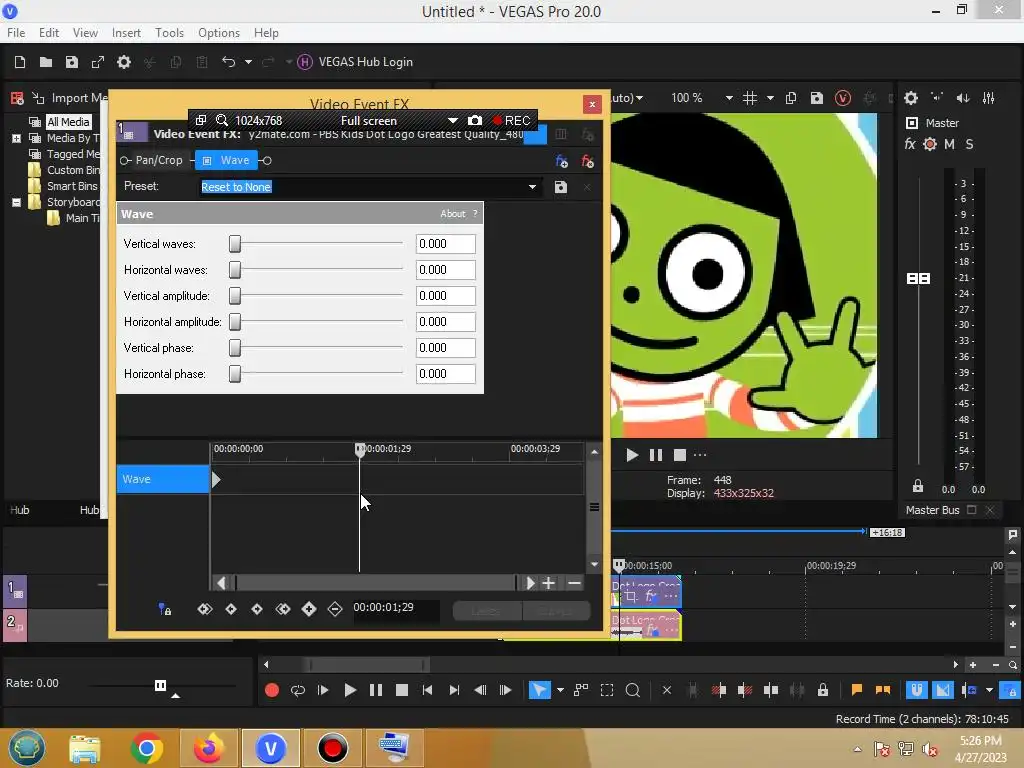Expand the Media By Type tree node
The image size is (1024, 768).
[16, 138]
